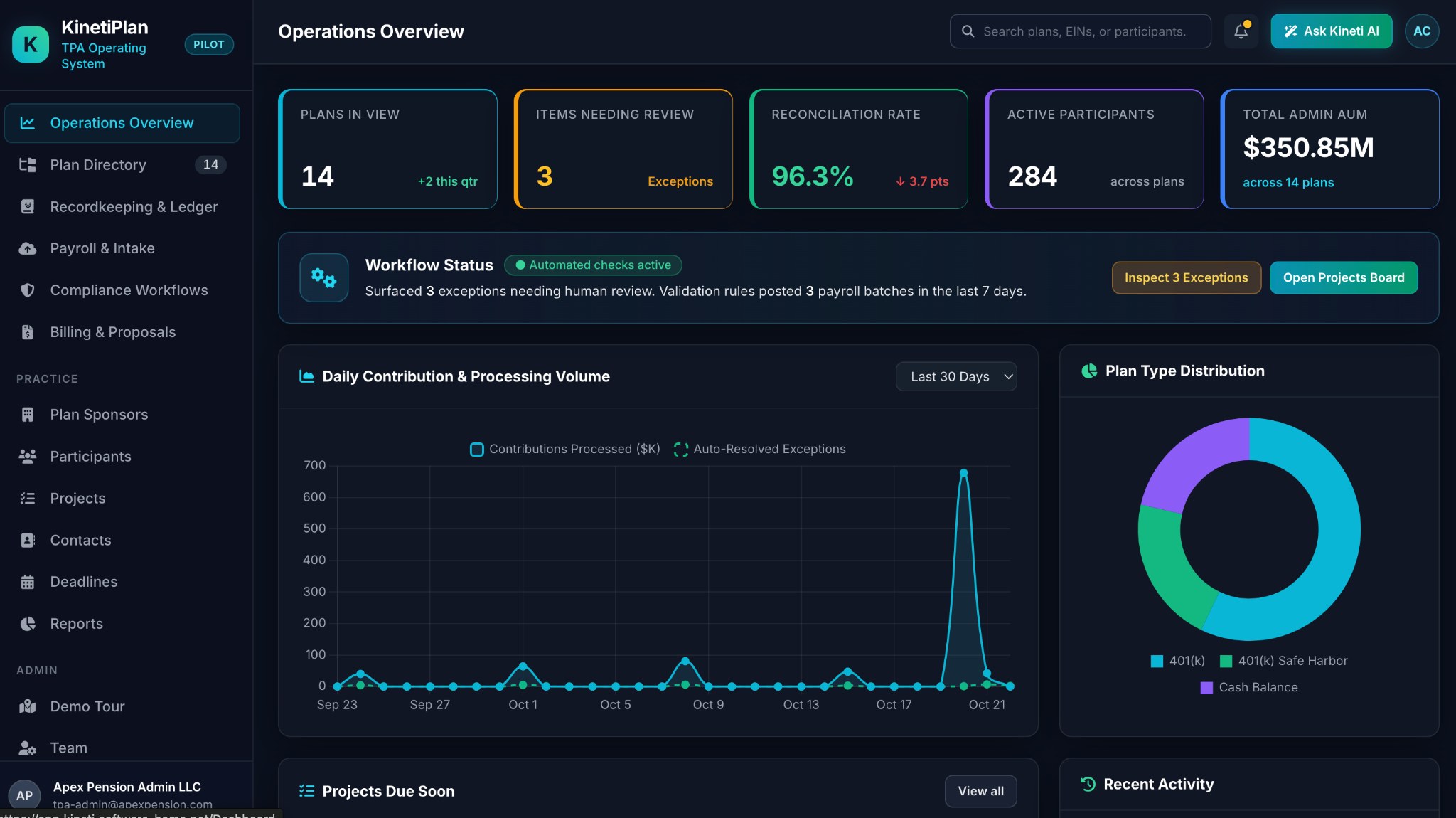Open notifications bell icon
The image size is (1456, 818).
[x=1241, y=31]
